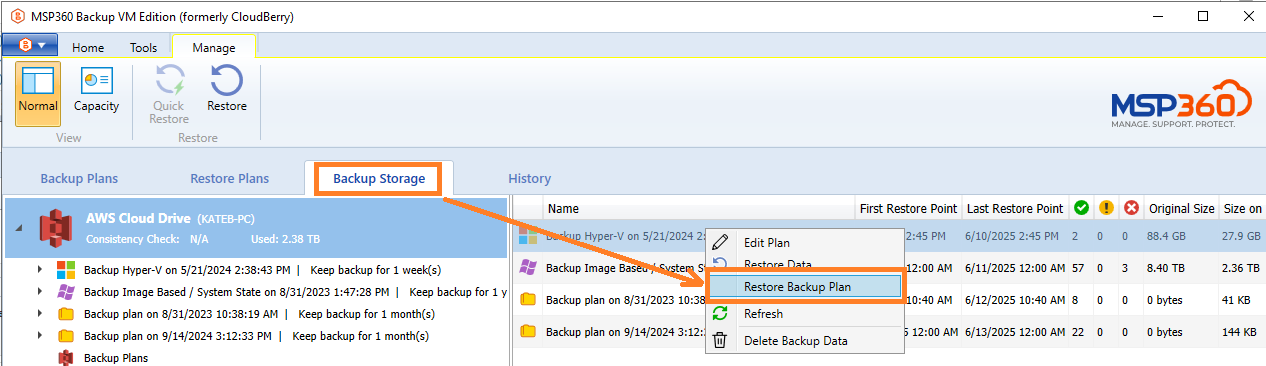Expand Backup Image Based tree node
Viewport: 1266px width, 366px height.
coord(40,292)
